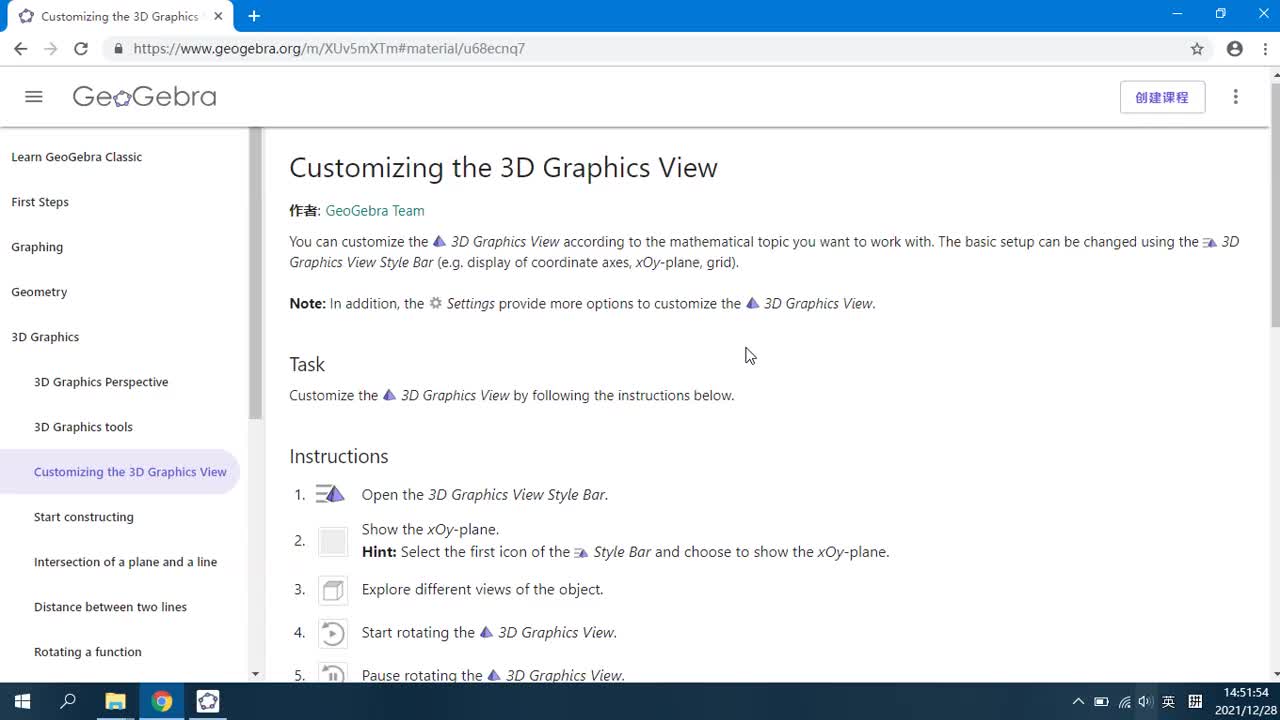Open Intersection of a plane and a line
The width and height of the screenshot is (1280, 720).
125,562
